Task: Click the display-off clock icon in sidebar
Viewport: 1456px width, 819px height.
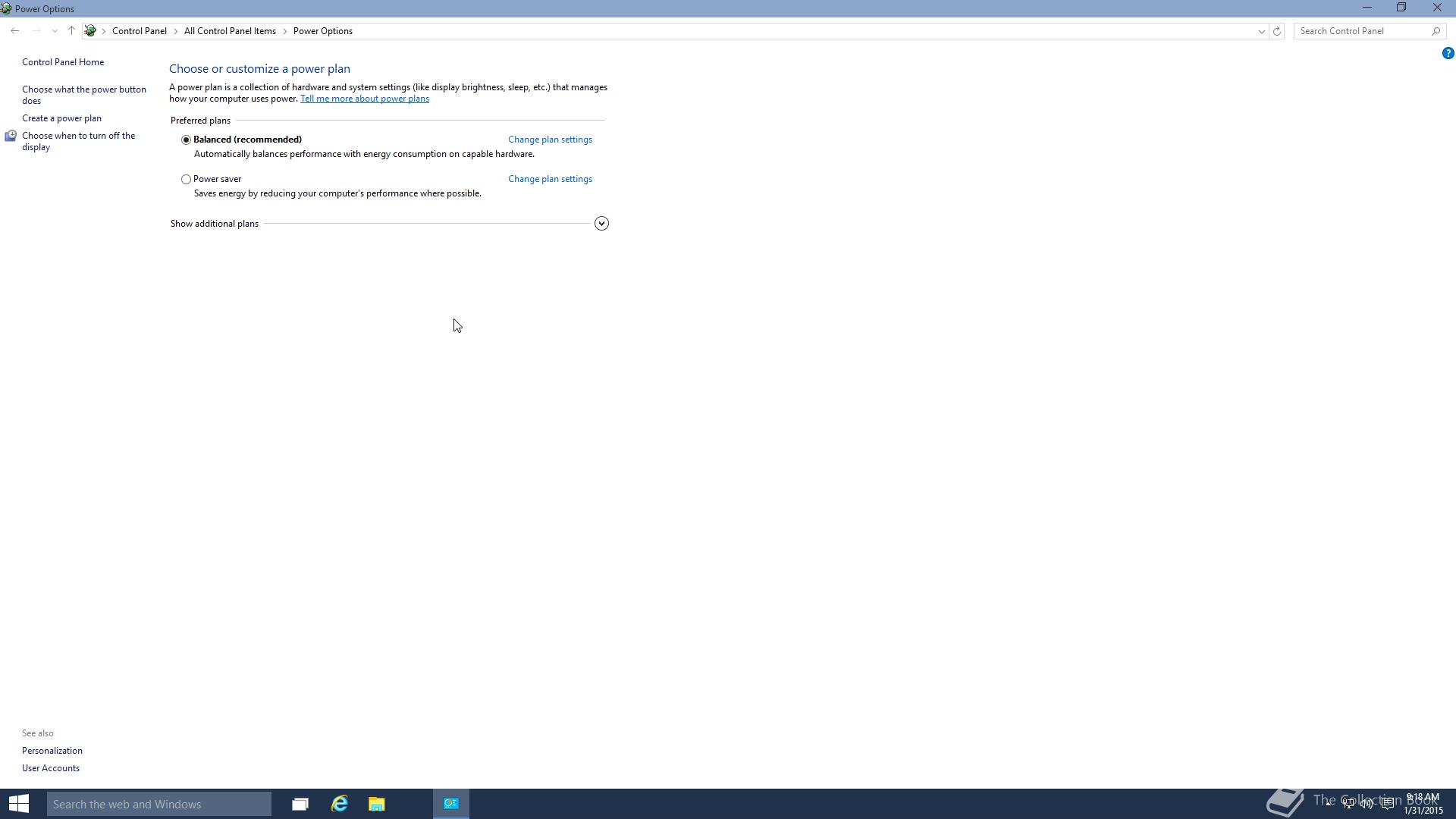Action: [x=11, y=136]
